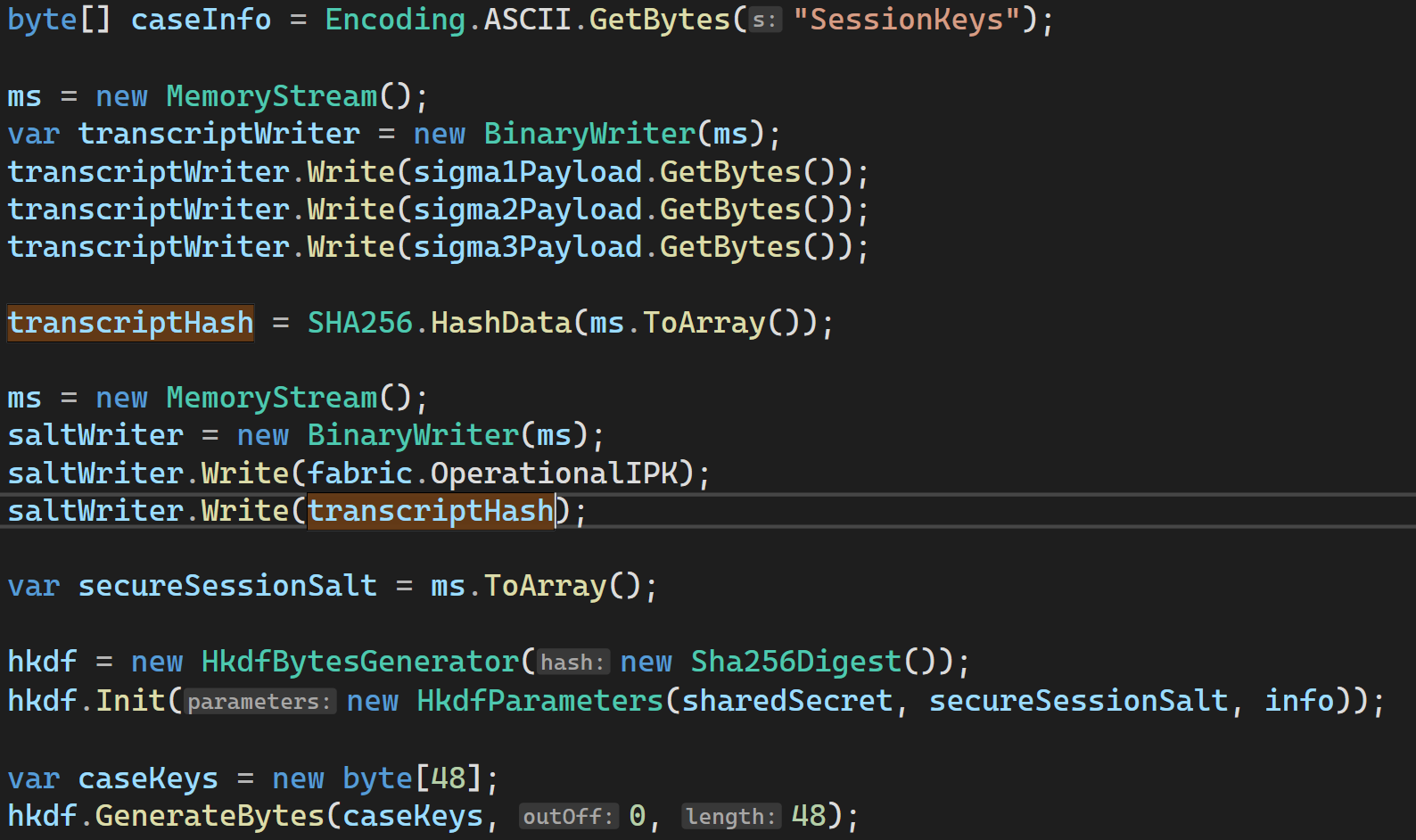Image resolution: width=1416 pixels, height=840 pixels.
Task: Click the HkdfBytesGenerator constructor name
Action: coord(359,662)
